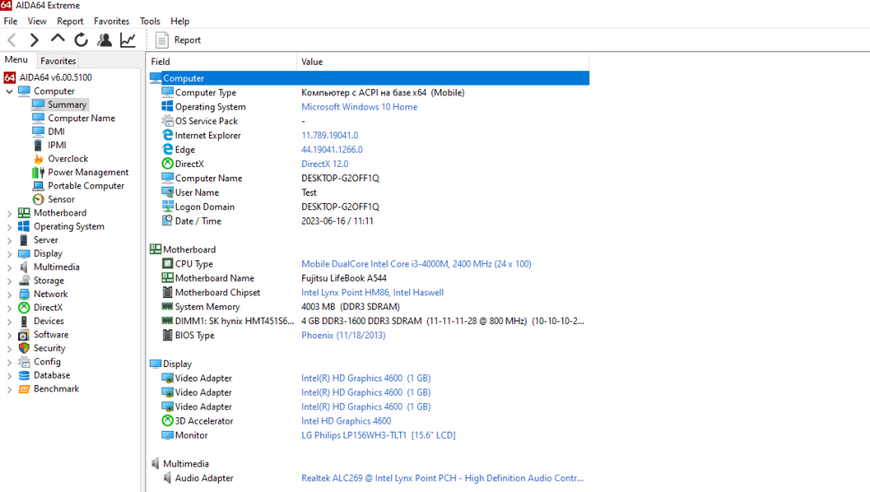
Task: Open the Internet Explorer version 11.789.19041.0 link
Action: (330, 135)
